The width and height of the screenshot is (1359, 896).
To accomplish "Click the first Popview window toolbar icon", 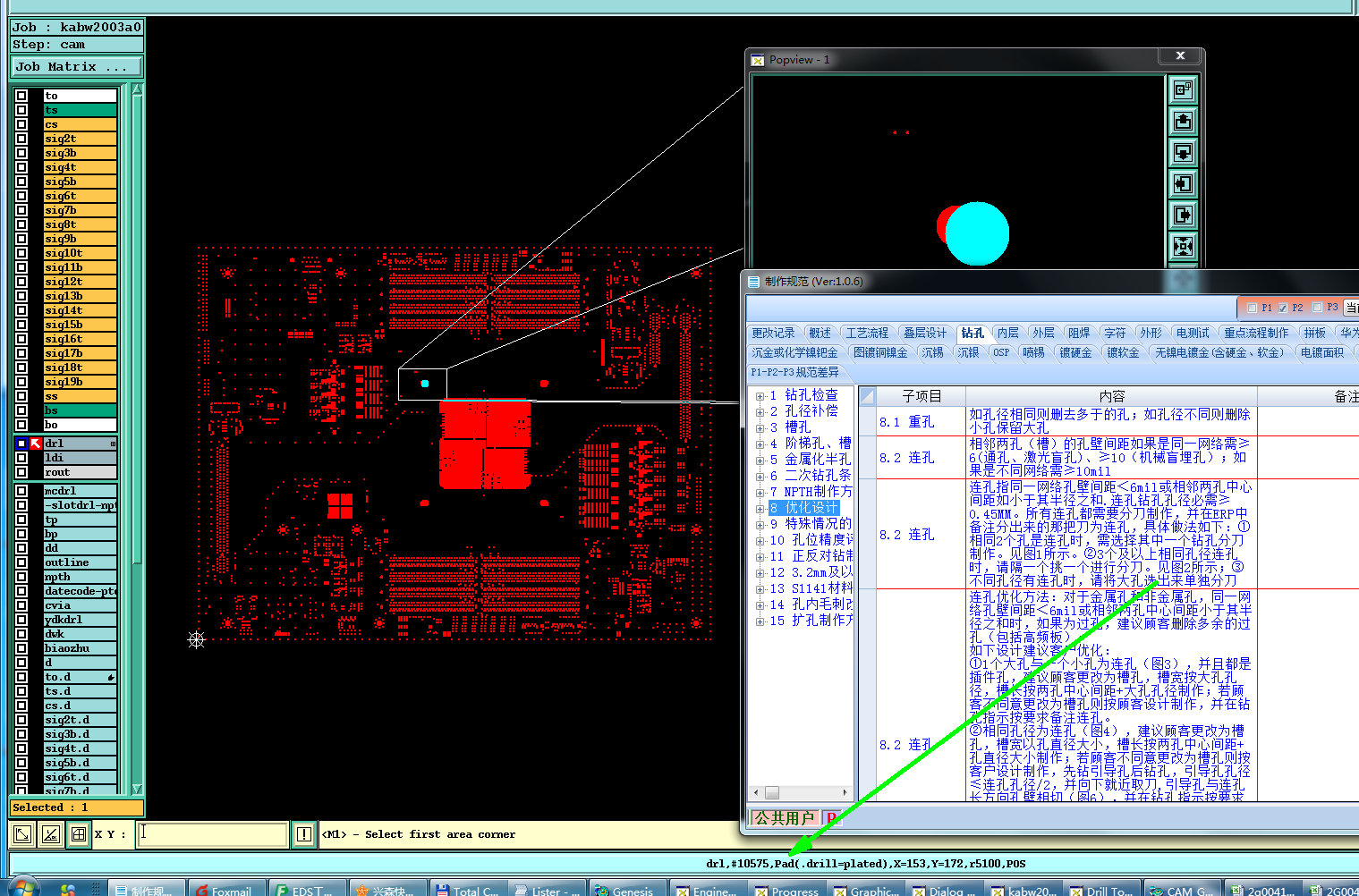I will 1183,89.
